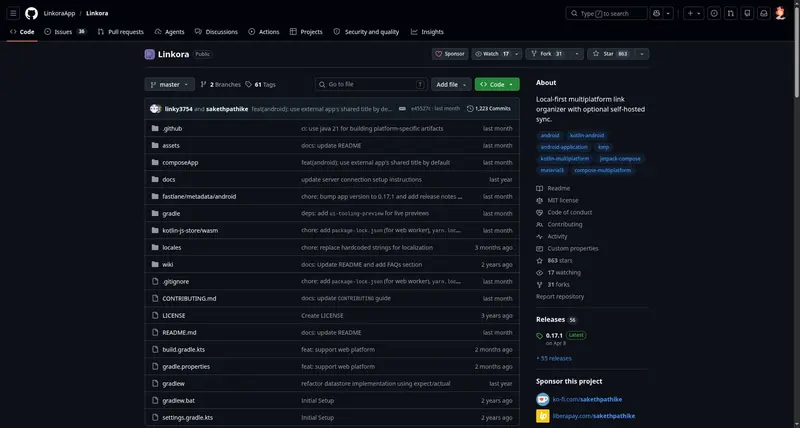Click the wiki folder icon
The width and height of the screenshot is (800, 428).
(x=155, y=264)
